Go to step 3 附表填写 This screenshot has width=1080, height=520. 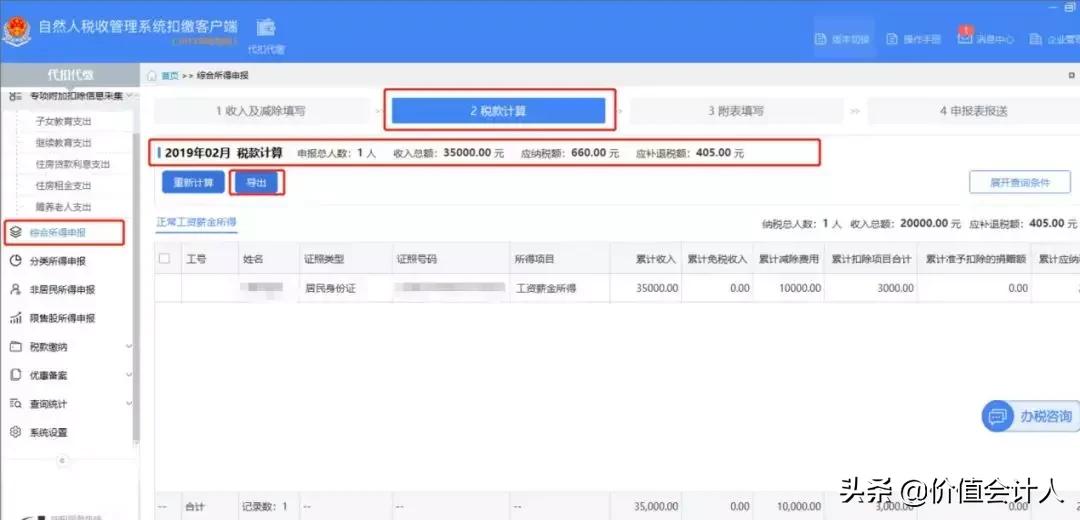(x=736, y=111)
